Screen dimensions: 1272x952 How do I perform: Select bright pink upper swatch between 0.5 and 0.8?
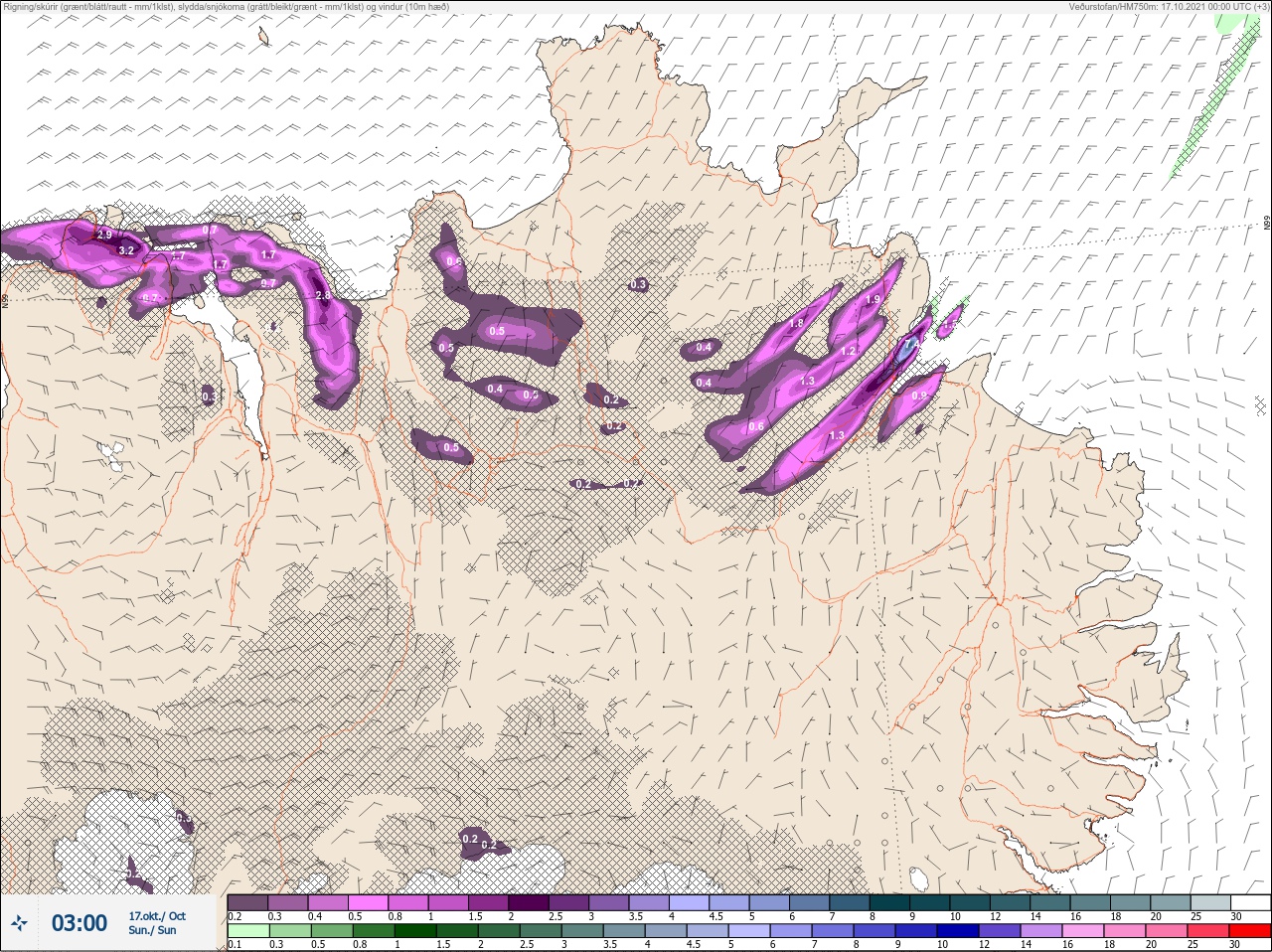point(369,902)
